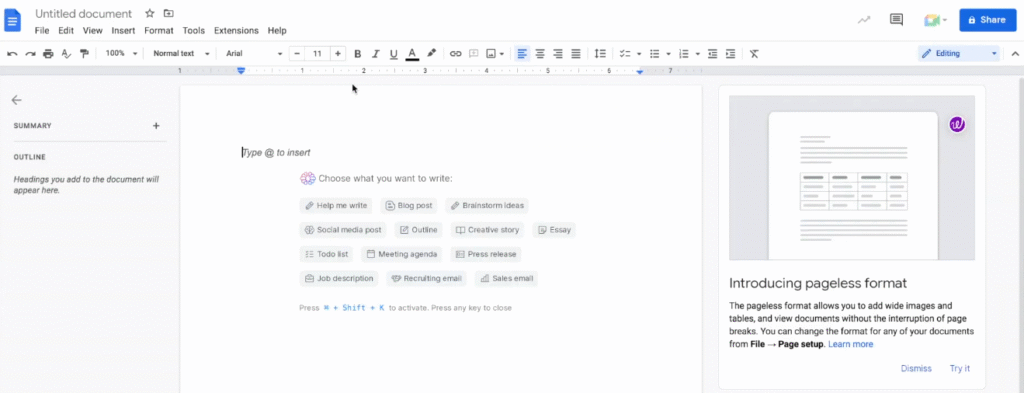The width and height of the screenshot is (1024, 393).
Task: Apply a bulleted list
Action: (654, 54)
